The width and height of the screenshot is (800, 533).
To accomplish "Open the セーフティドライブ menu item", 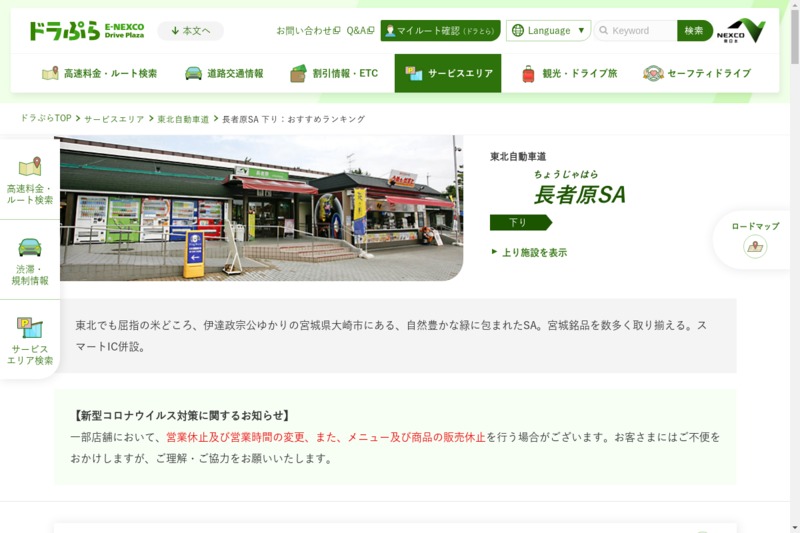I will 696,74.
